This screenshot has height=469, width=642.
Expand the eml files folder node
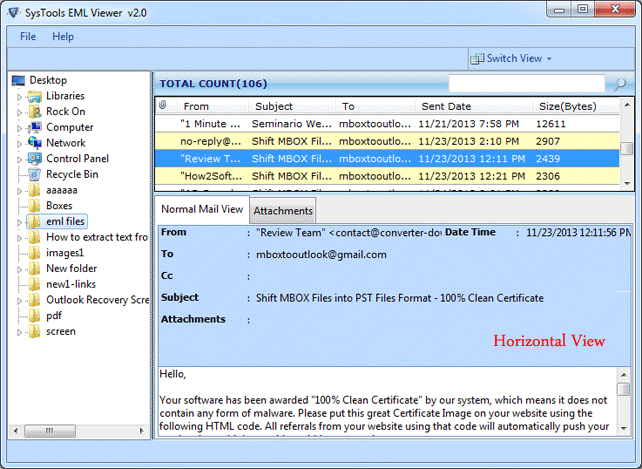19,222
